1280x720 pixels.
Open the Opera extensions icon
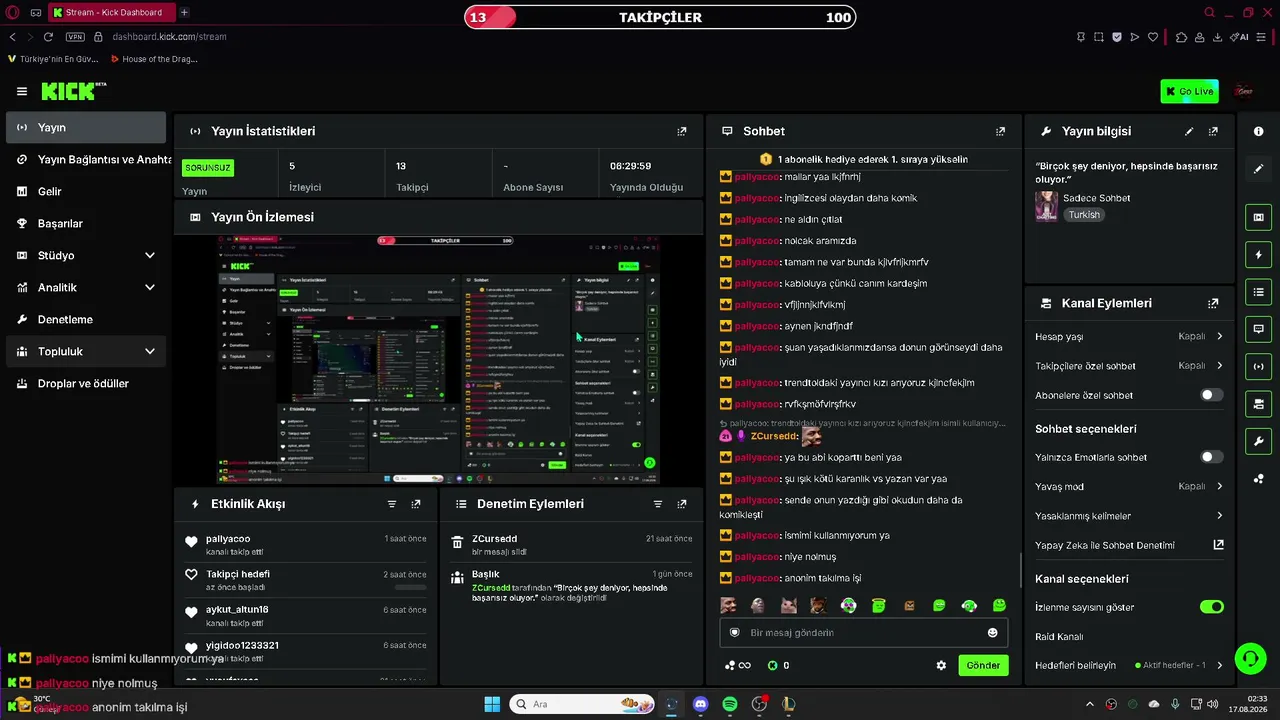click(x=1181, y=37)
